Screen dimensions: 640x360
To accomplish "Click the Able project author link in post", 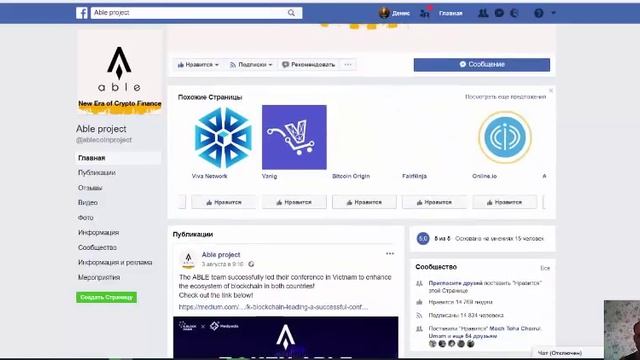I will coord(221,254).
